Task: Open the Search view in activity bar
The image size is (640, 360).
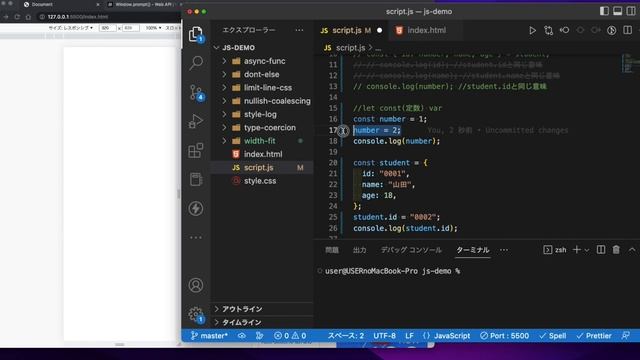Action: point(196,63)
